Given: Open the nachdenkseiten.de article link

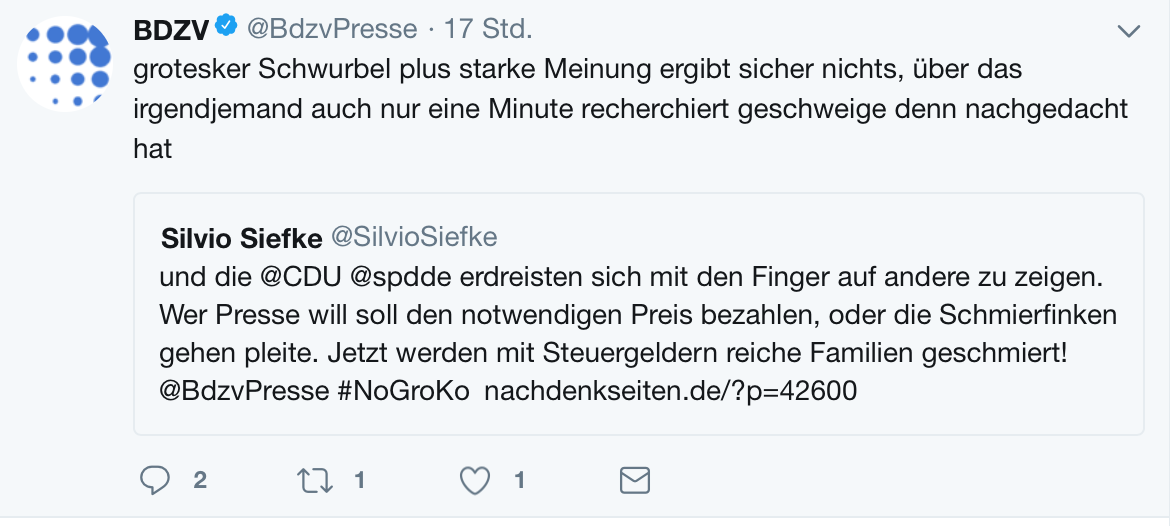Looking at the screenshot, I should (670, 391).
